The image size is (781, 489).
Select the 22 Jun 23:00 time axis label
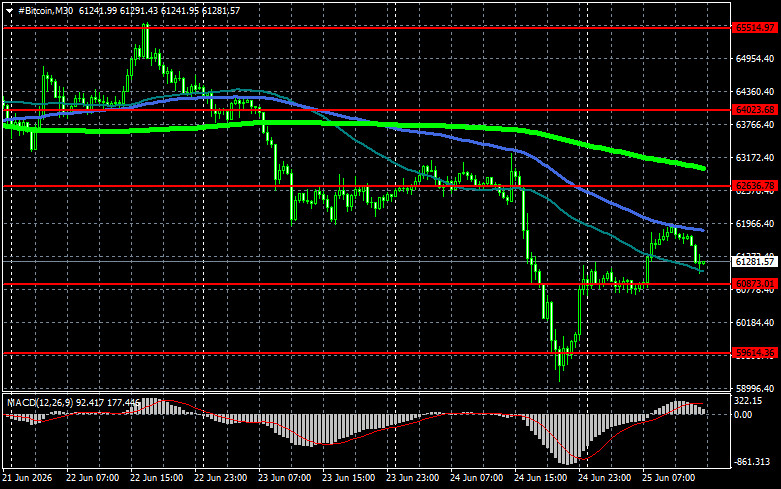[221, 478]
